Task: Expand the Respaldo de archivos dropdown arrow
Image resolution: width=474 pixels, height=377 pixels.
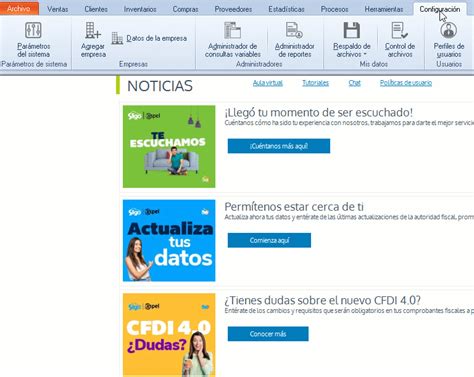Action: 365,54
